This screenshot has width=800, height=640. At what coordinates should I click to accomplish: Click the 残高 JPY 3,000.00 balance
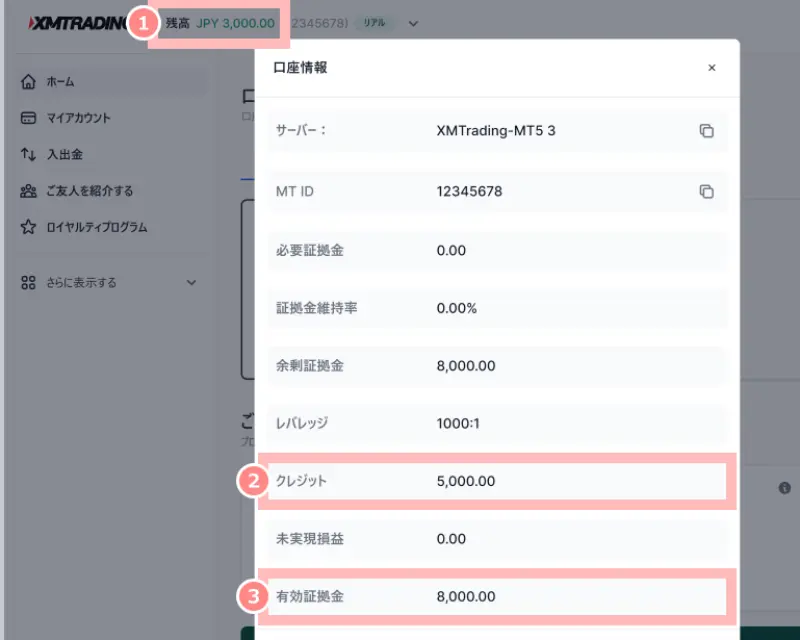click(220, 23)
